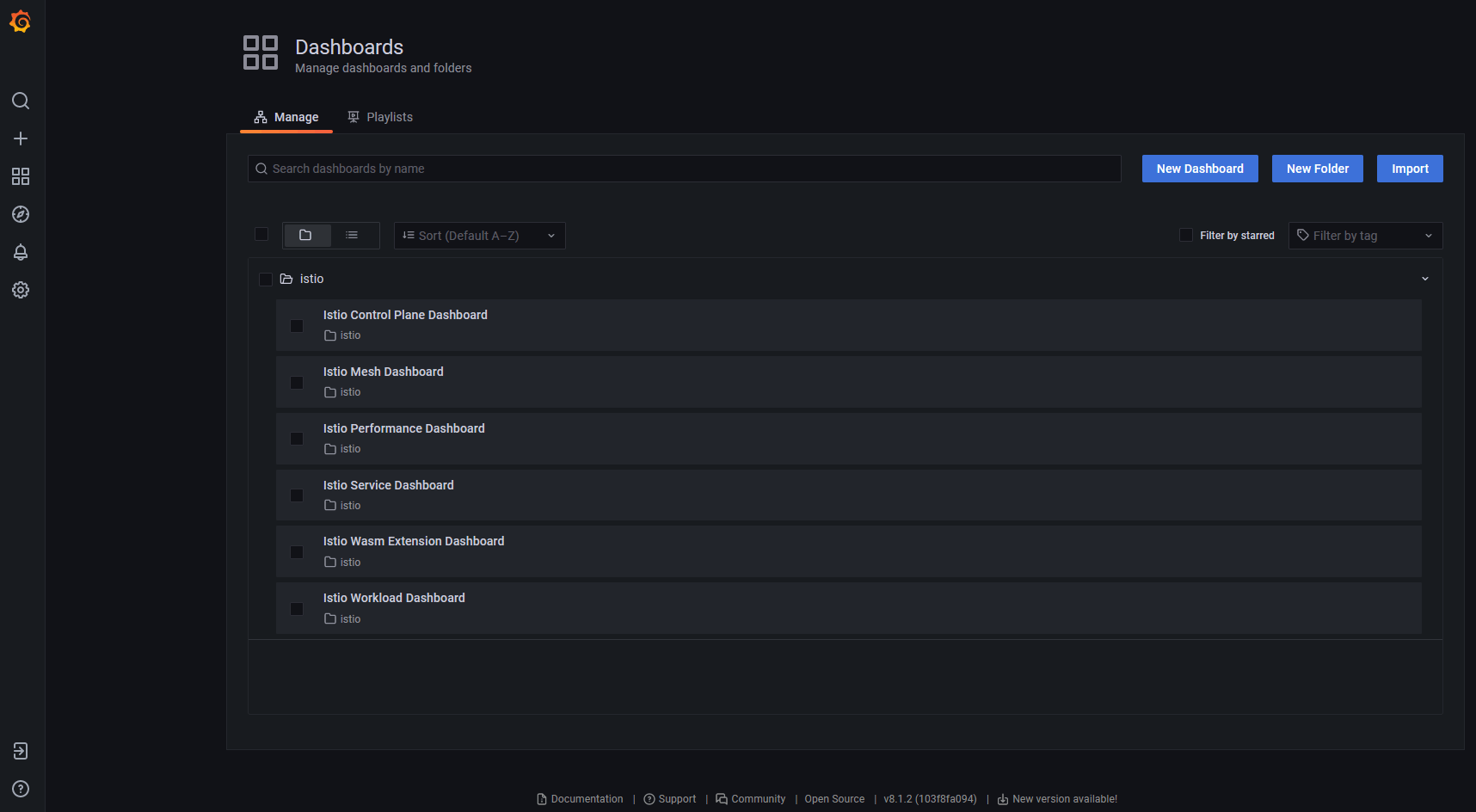The image size is (1476, 812).
Task: Click the v8.1.2 version footer link
Action: [x=930, y=799]
